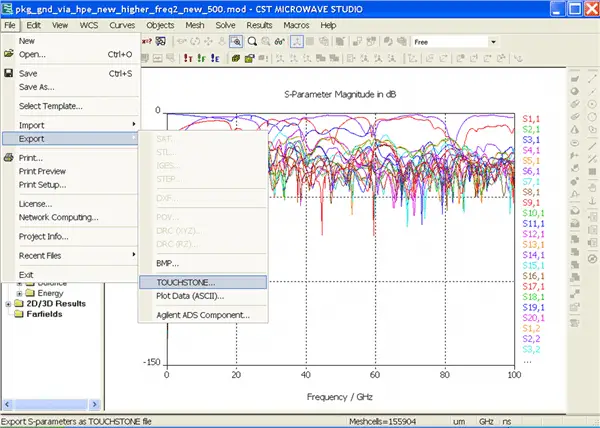Click the S20,1 legend entry
This screenshot has width=600, height=428.
[533, 318]
